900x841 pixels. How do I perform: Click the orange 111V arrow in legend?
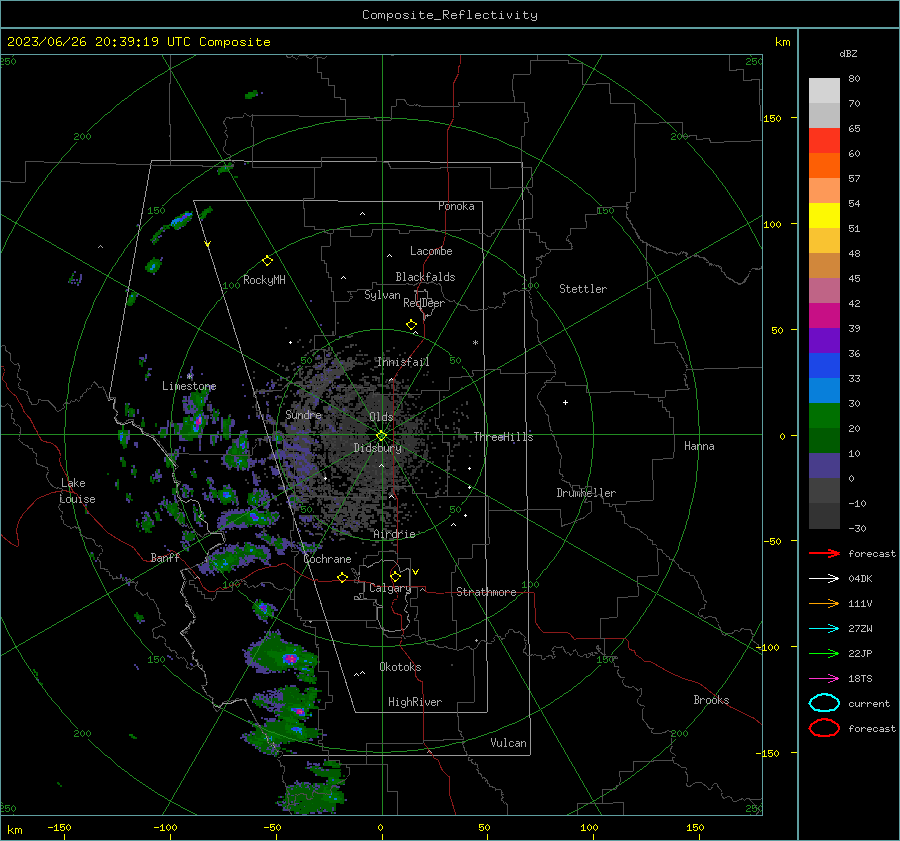[x=824, y=603]
